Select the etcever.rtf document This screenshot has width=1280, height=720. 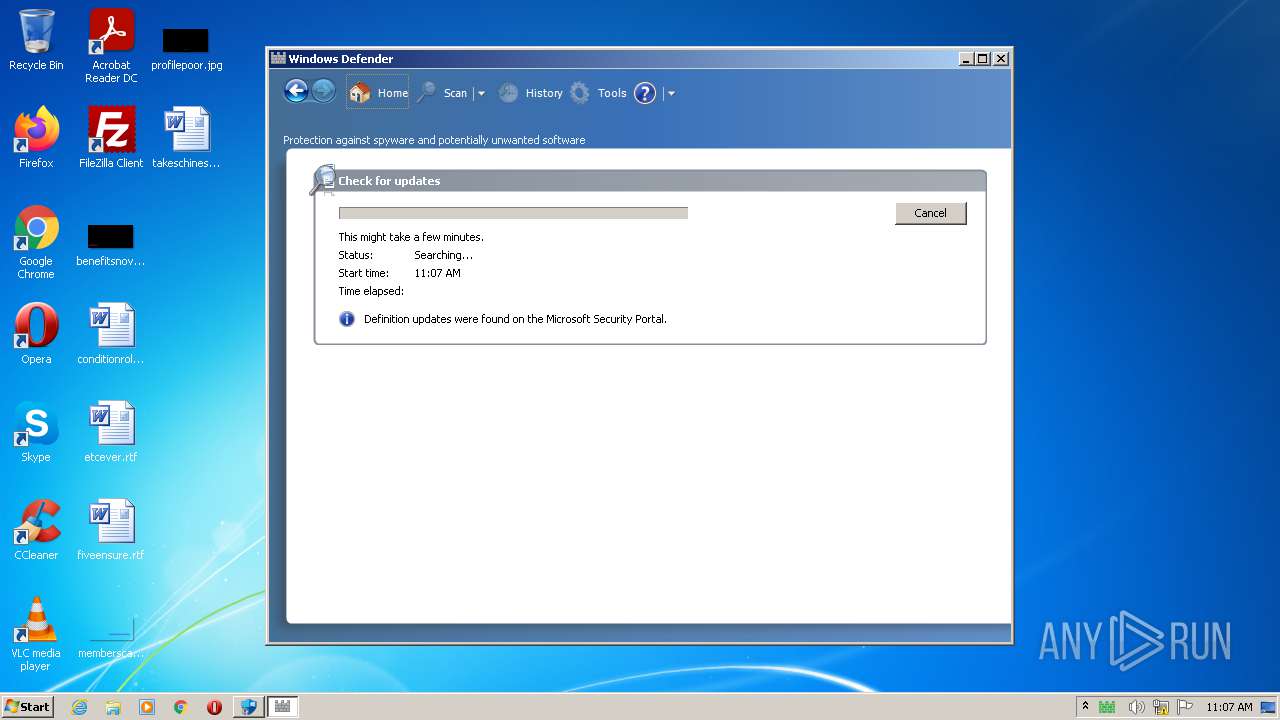pyautogui.click(x=110, y=432)
